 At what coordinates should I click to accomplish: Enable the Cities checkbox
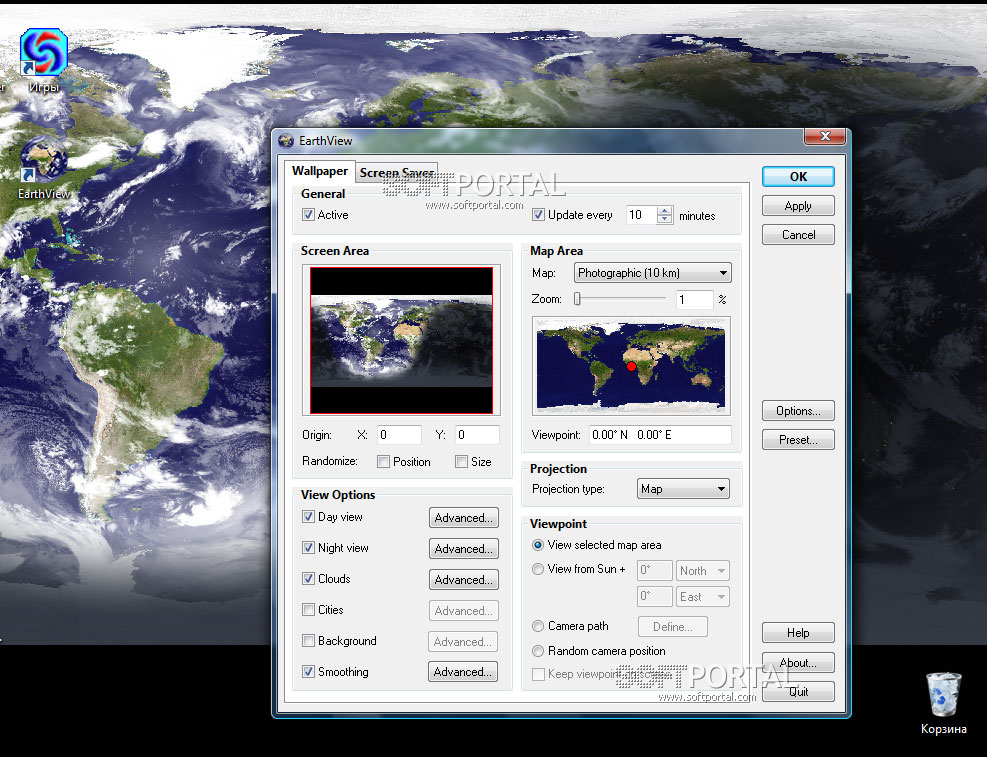308,610
